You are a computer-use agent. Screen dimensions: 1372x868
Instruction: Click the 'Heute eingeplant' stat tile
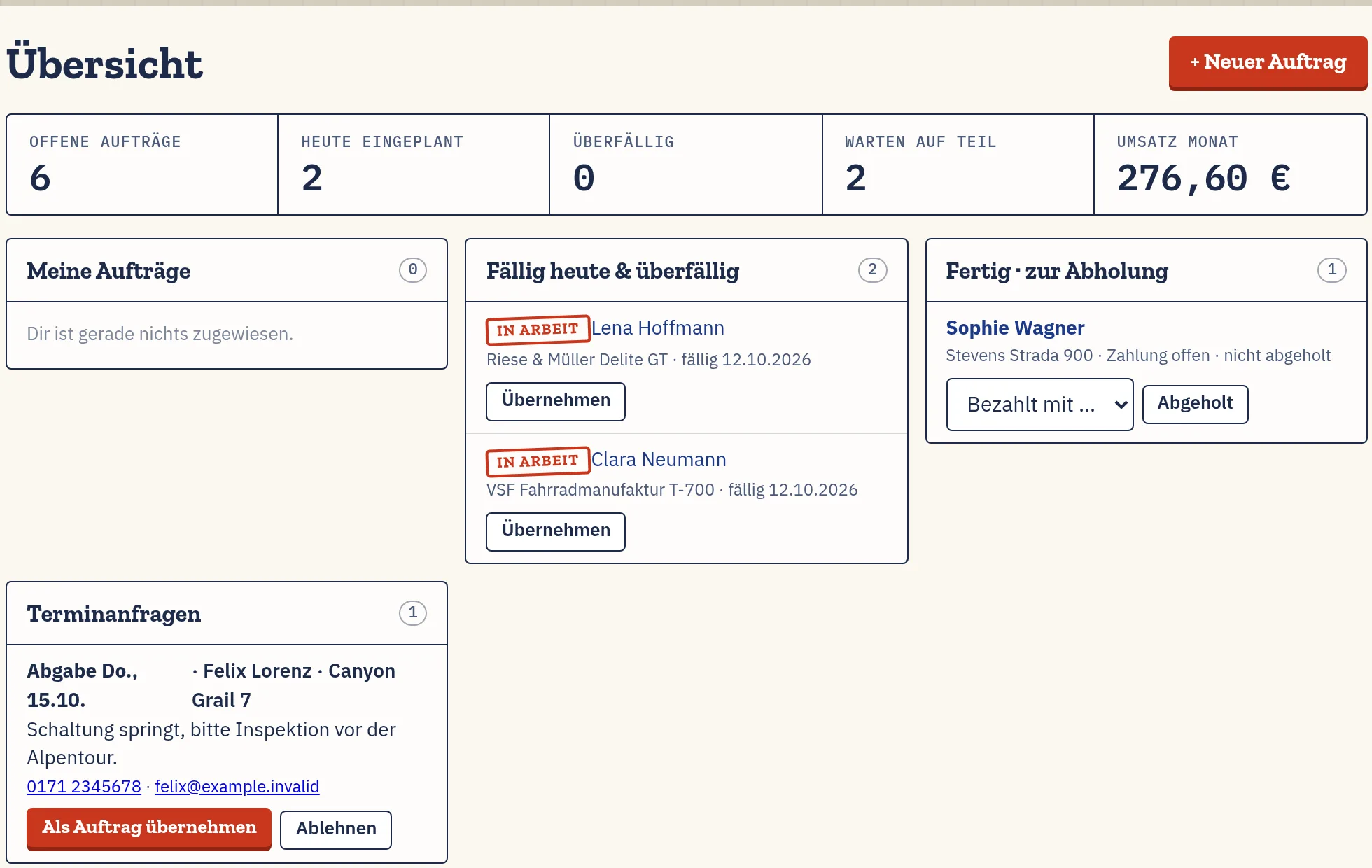[414, 164]
